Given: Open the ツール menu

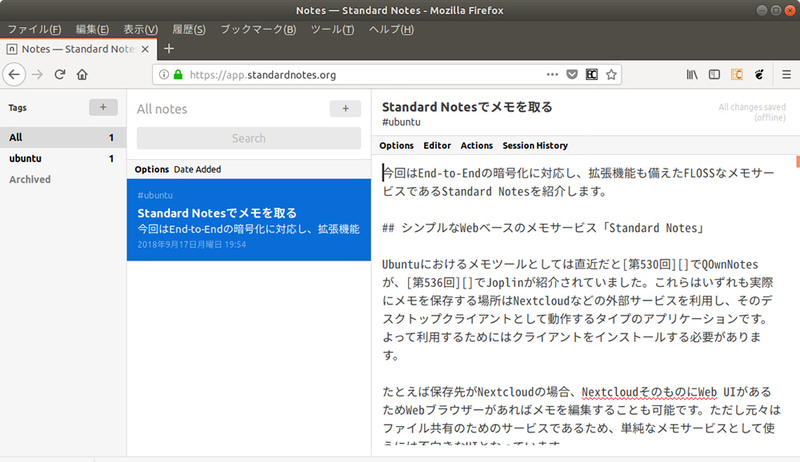Looking at the screenshot, I should [x=333, y=30].
